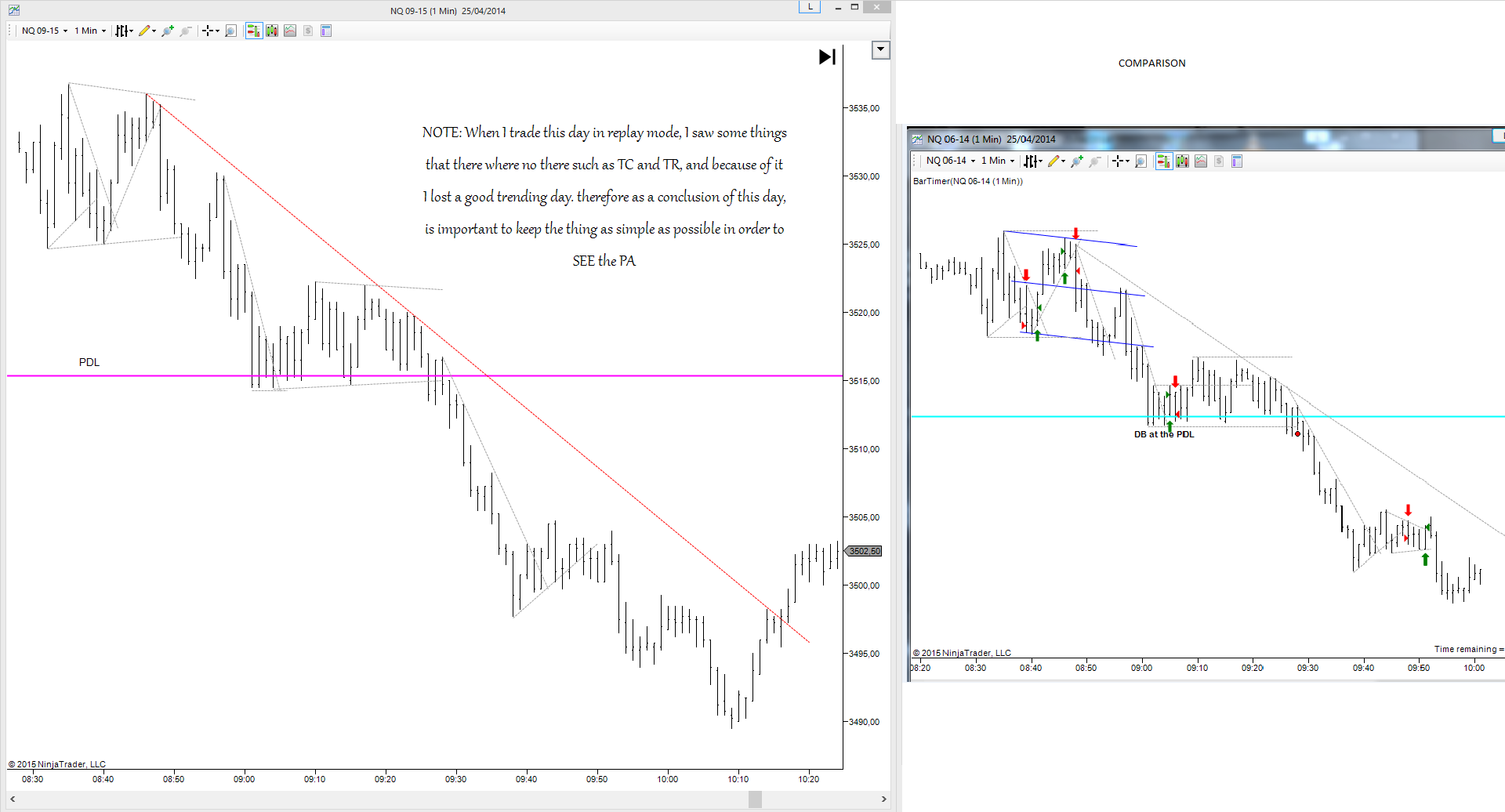
Task: Click the candlestick icon in NQ 06-14 toolbar
Action: point(1182,161)
